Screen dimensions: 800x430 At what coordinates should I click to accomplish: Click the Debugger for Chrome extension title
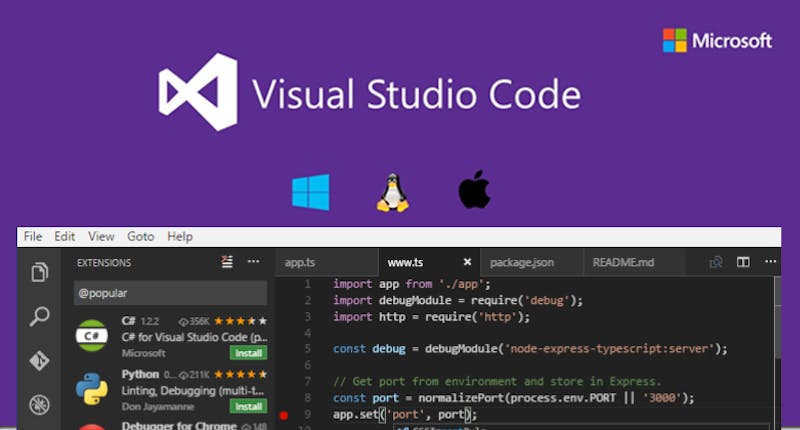(179, 425)
